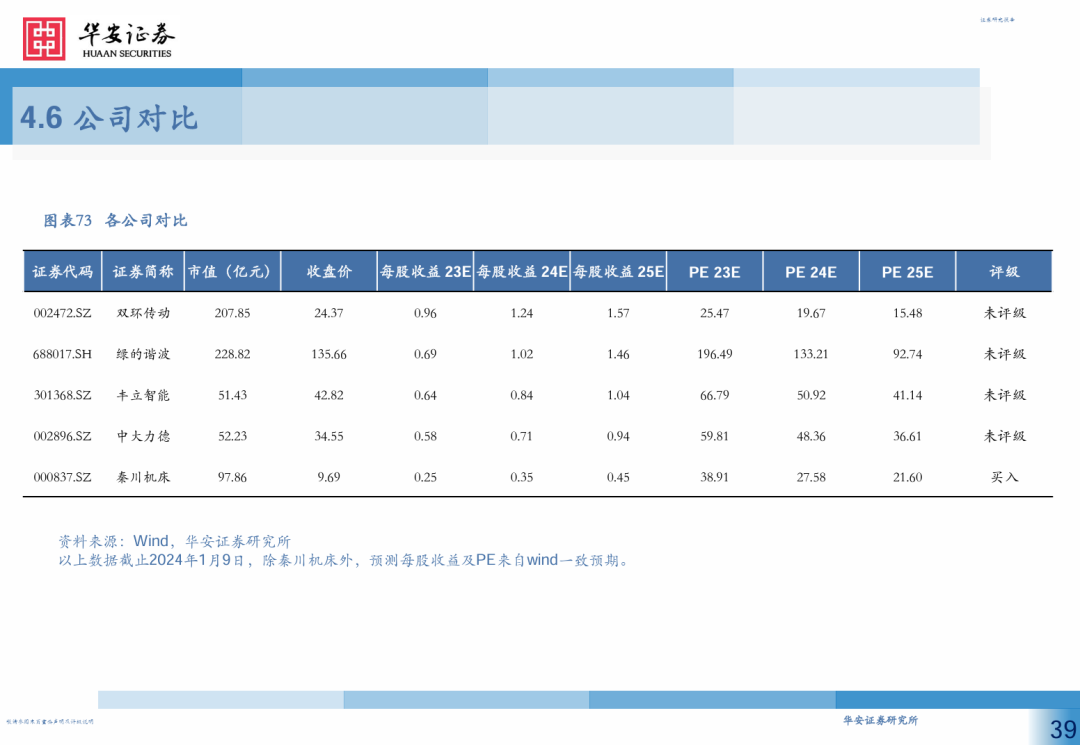Select the table caption '图表73 各公司对比'

tap(115, 220)
